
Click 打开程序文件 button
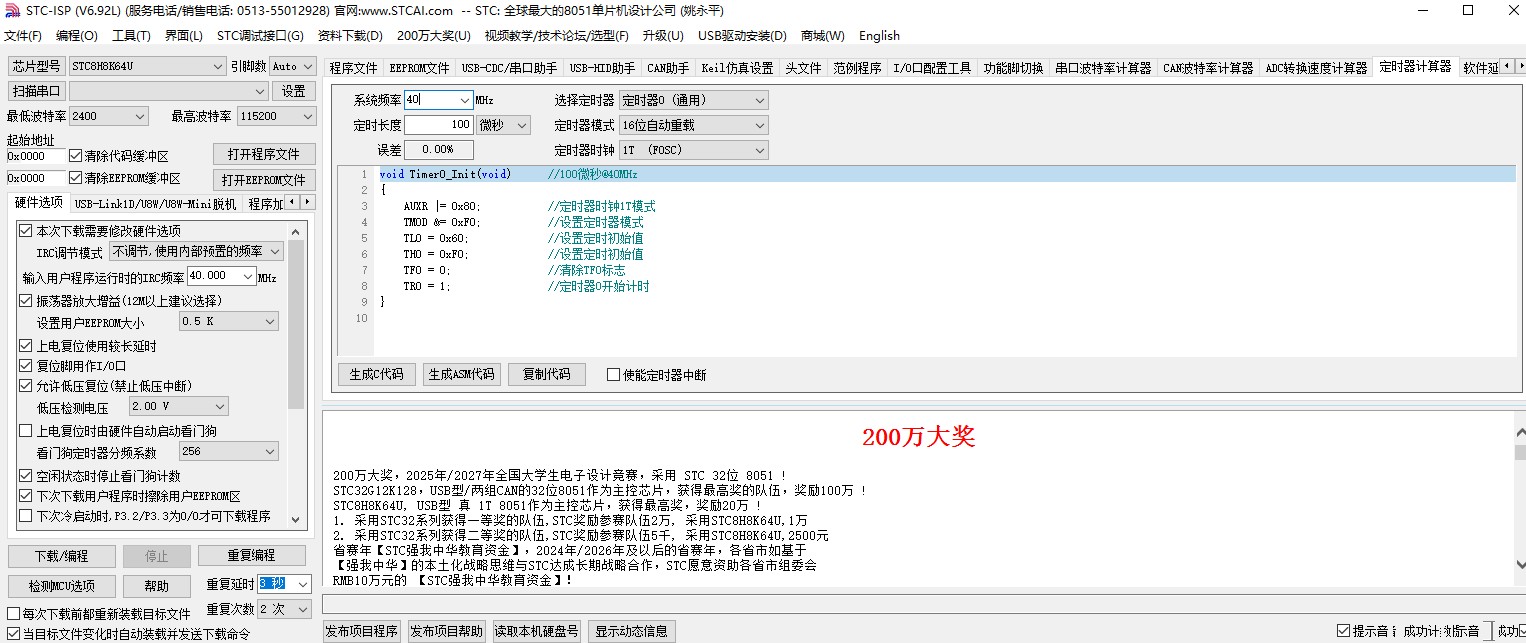click(264, 154)
